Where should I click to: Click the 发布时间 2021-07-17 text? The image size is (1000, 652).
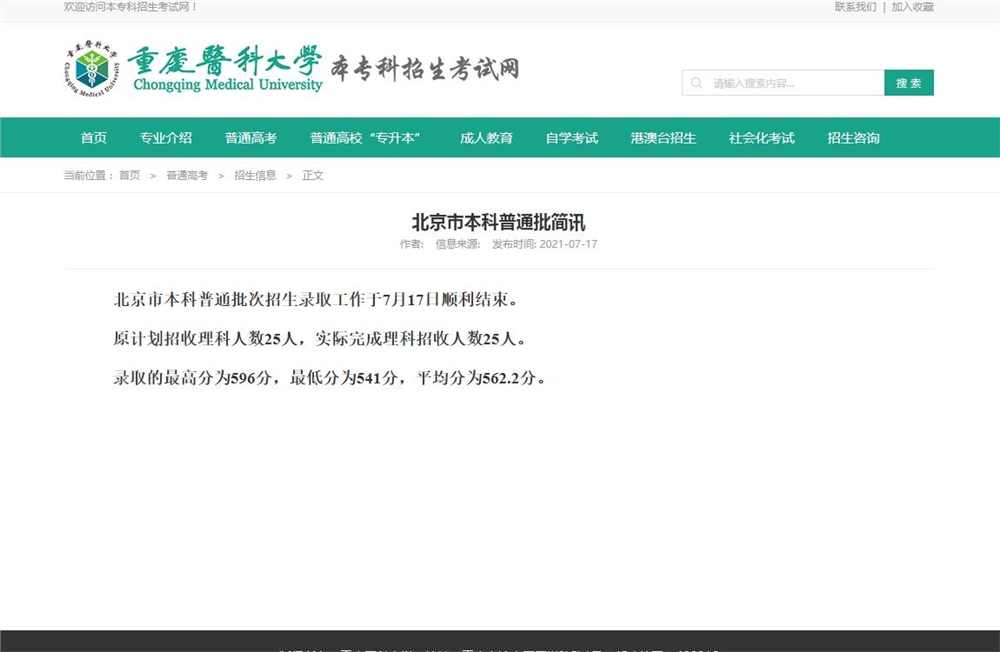(545, 244)
